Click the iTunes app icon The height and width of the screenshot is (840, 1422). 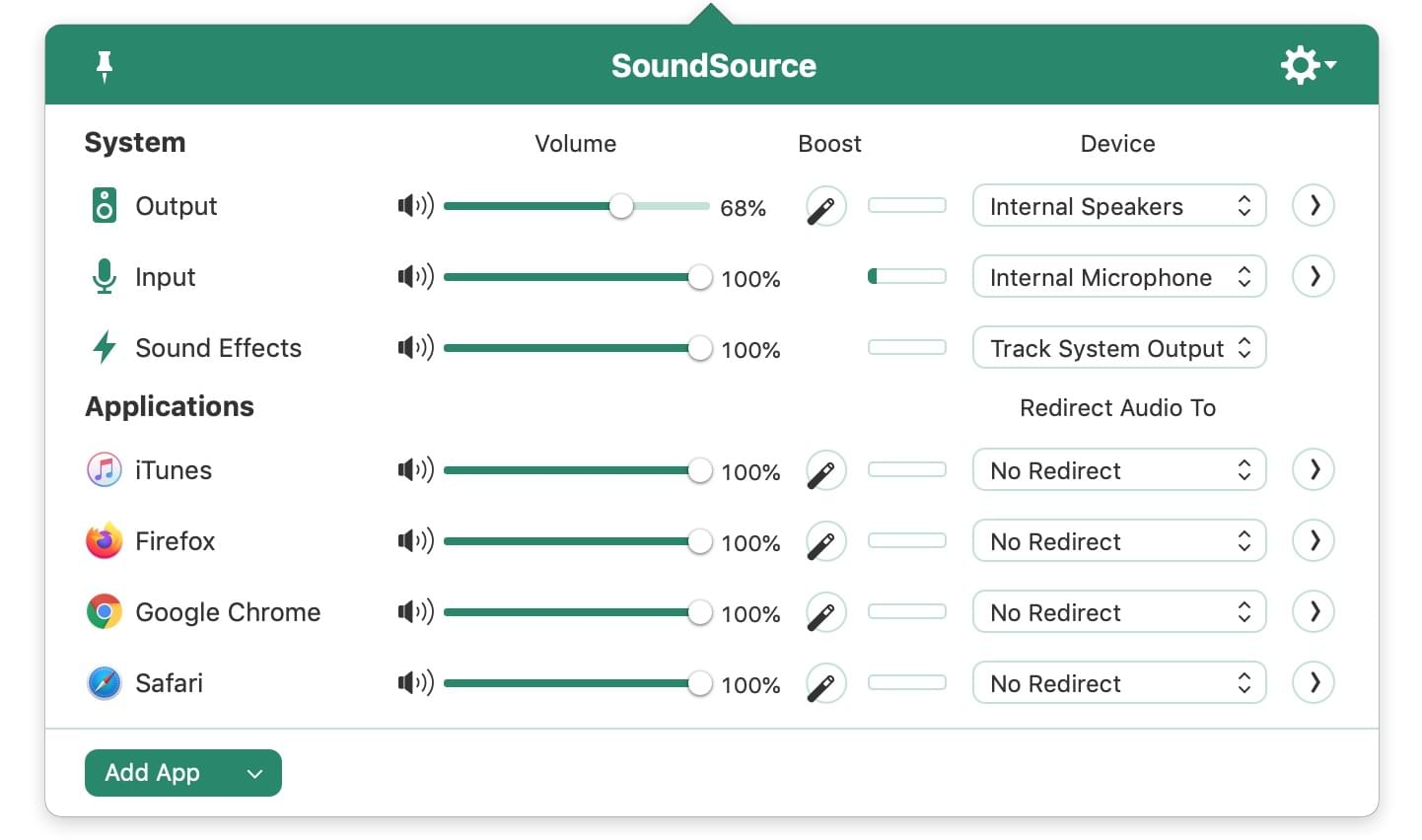[105, 469]
